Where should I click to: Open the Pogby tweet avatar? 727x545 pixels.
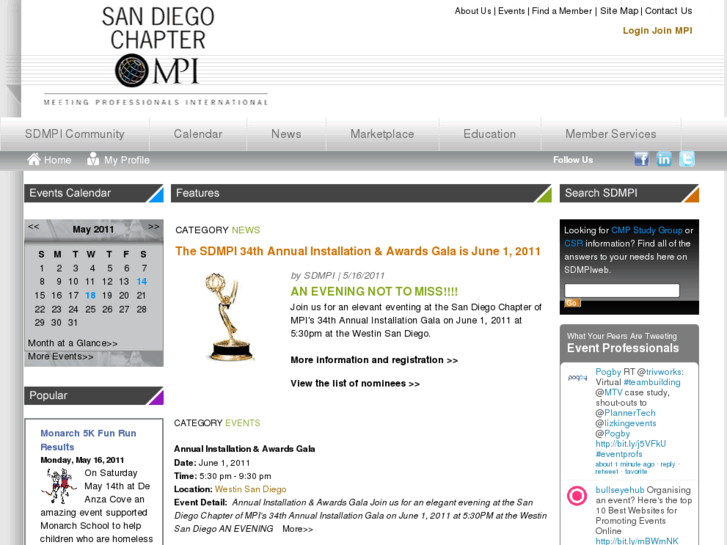tap(577, 378)
